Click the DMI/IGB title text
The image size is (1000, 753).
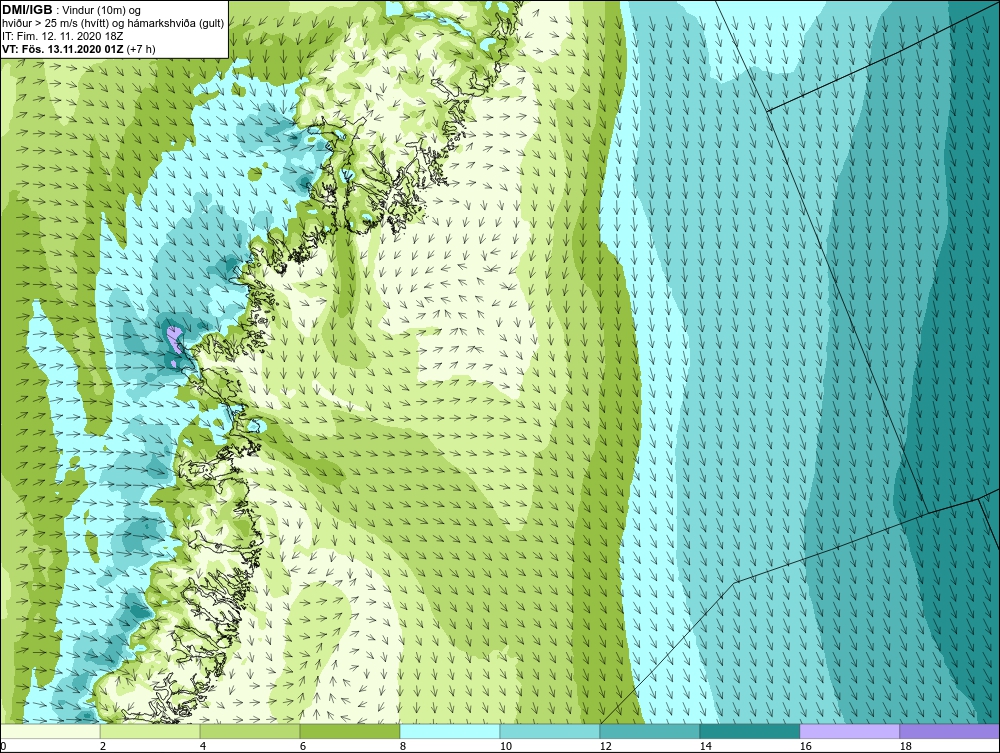[x=27, y=10]
